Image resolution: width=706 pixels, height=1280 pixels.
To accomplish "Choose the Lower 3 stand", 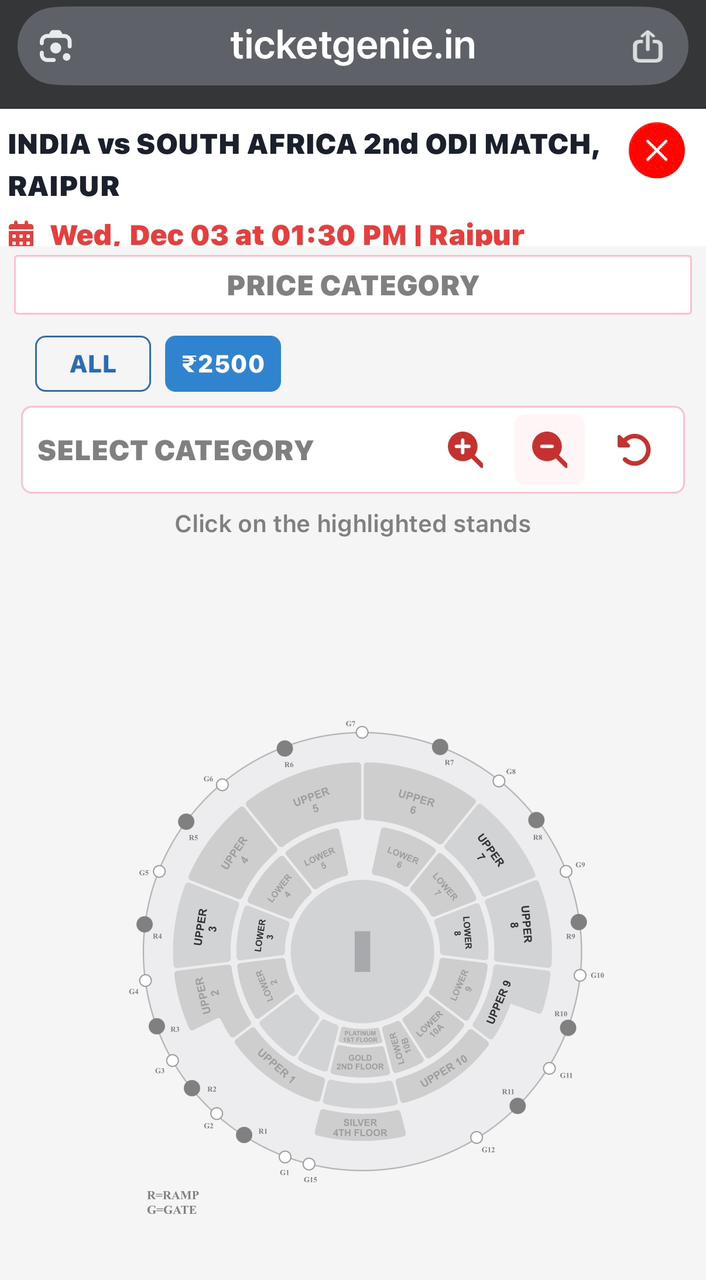I will pos(264,931).
